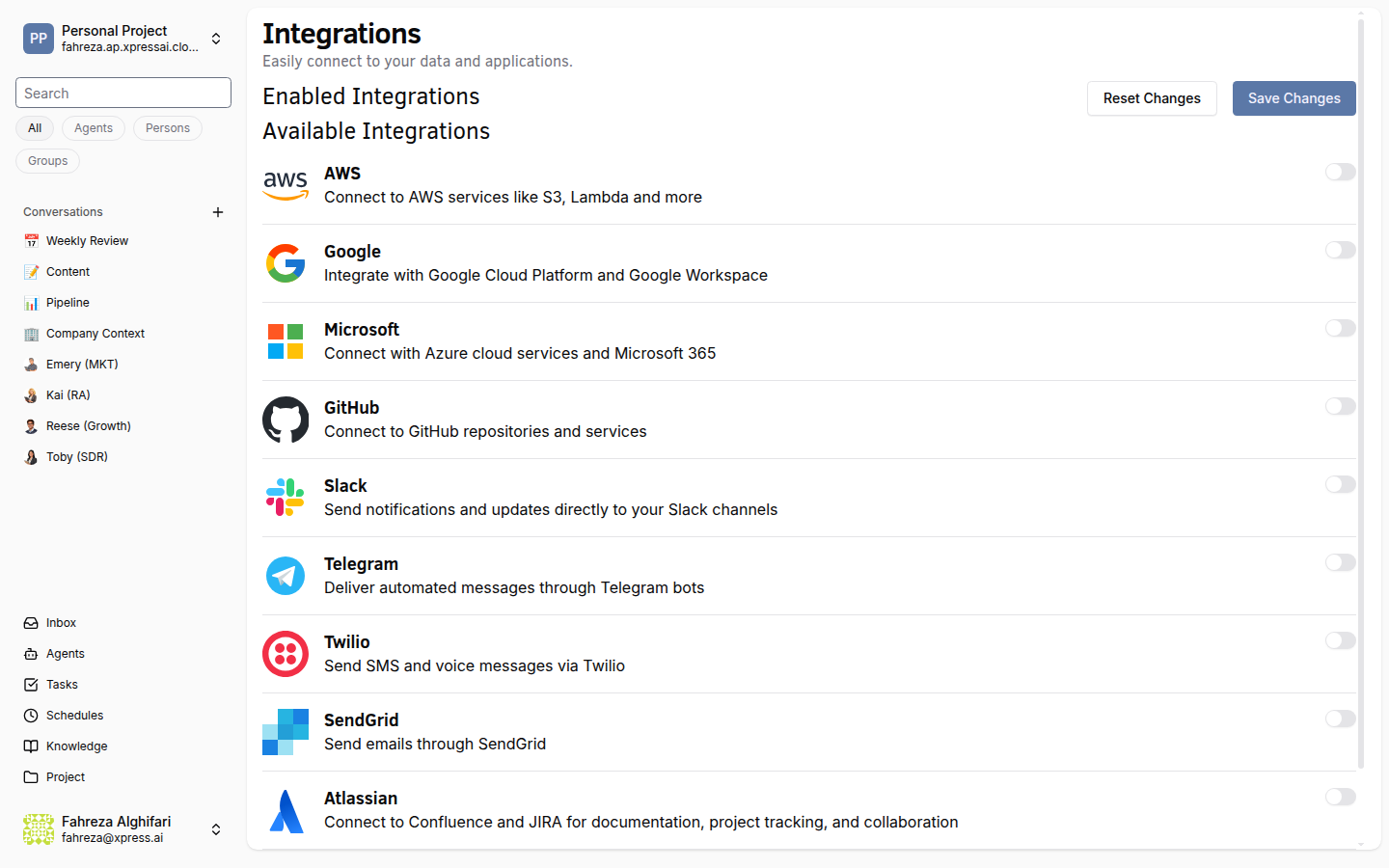Click the Company Context building icon

(31, 334)
